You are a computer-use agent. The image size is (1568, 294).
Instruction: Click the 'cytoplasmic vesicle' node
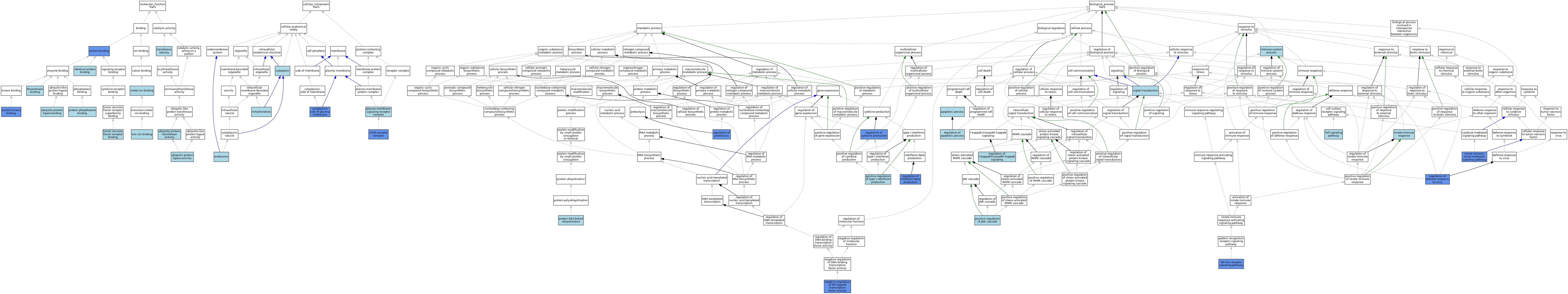click(229, 134)
